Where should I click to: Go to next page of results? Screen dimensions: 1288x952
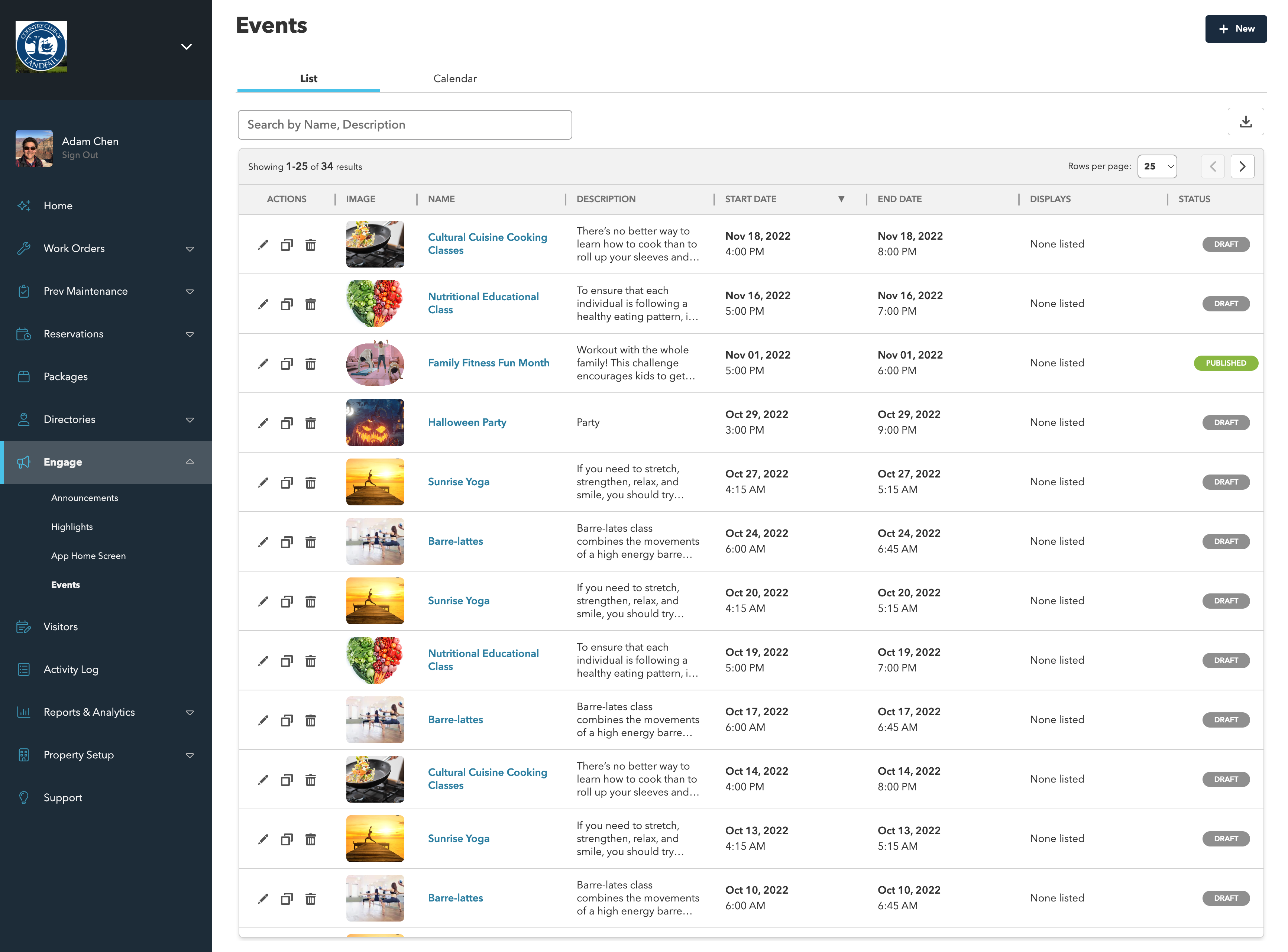click(1242, 166)
